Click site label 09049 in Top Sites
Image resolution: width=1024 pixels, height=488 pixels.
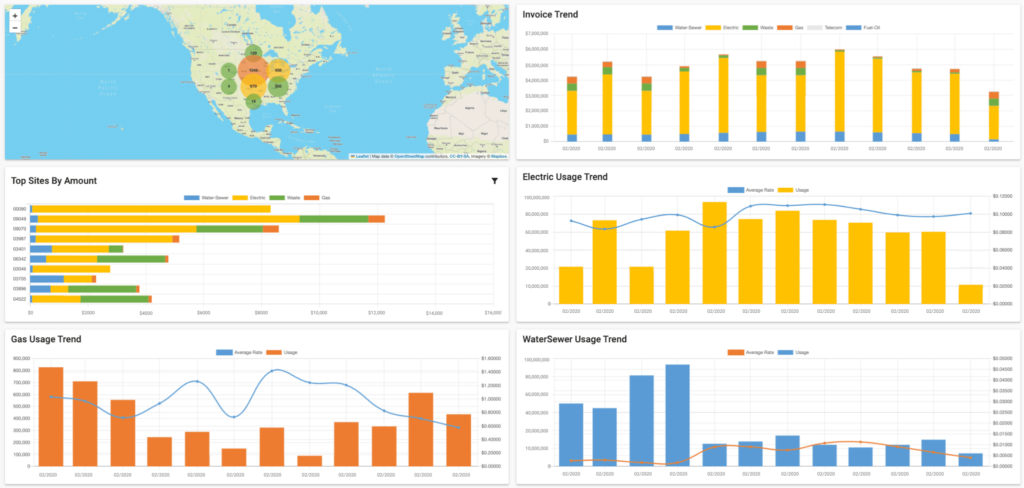tap(18, 219)
